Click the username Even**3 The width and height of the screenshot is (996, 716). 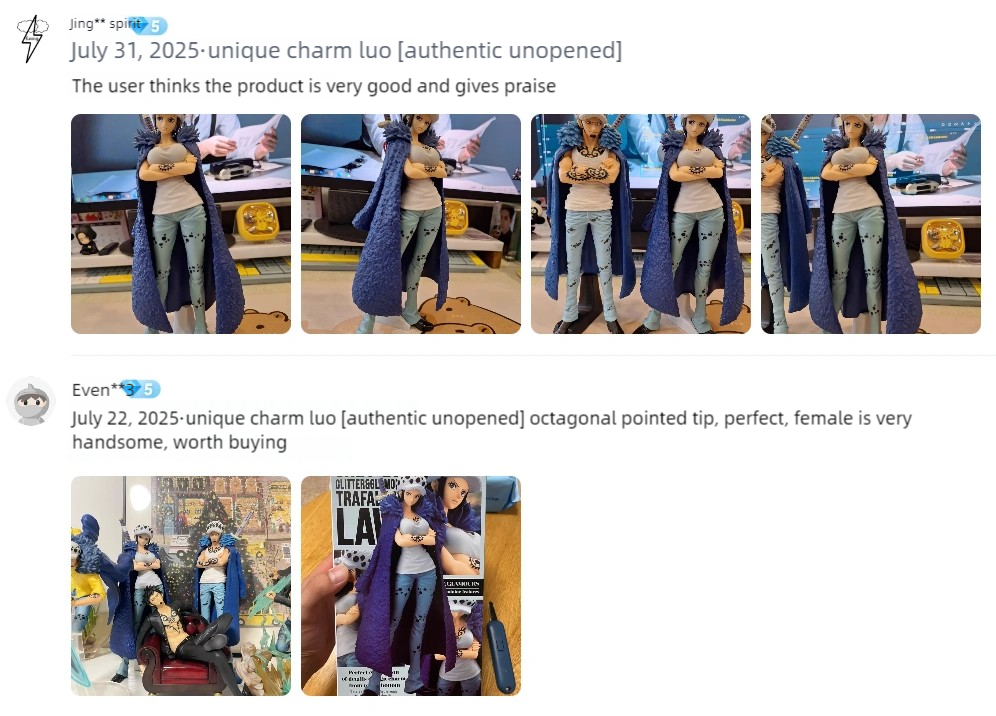click(x=103, y=389)
